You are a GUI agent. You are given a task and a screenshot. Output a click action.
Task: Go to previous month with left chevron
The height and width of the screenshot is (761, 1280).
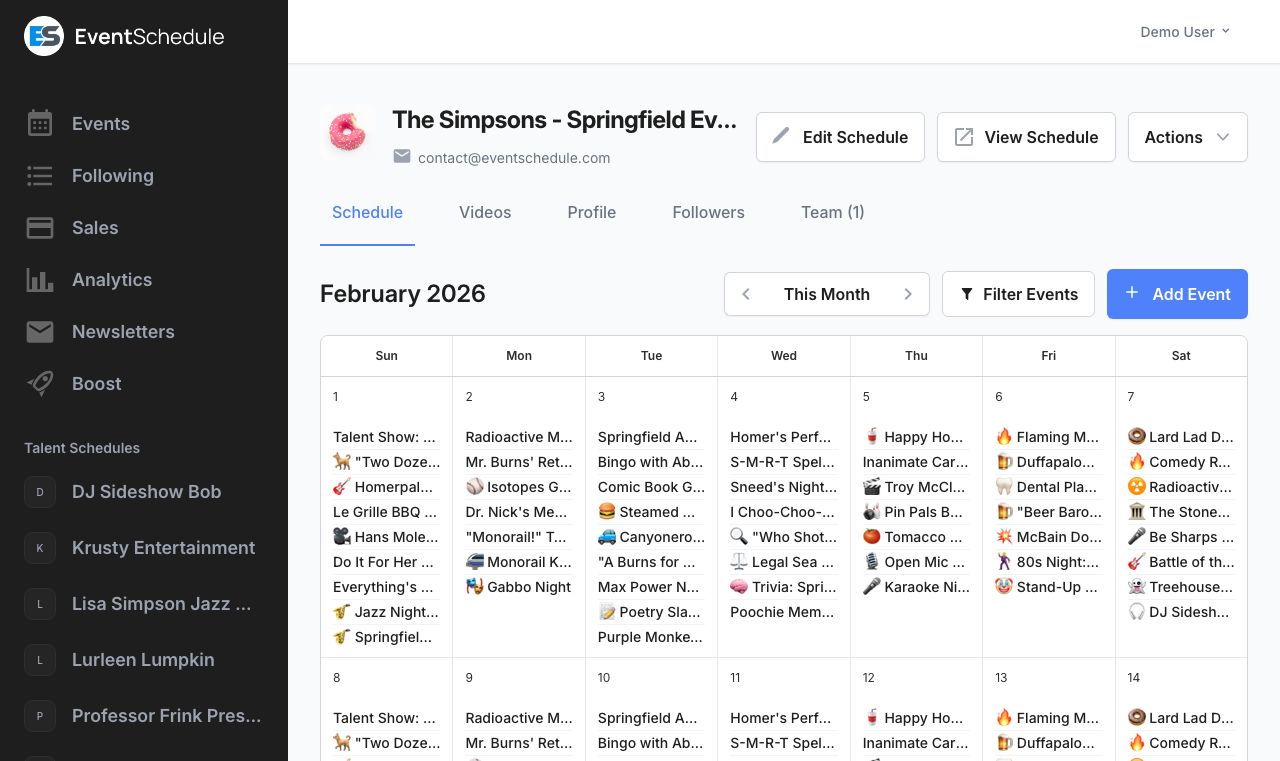745,294
